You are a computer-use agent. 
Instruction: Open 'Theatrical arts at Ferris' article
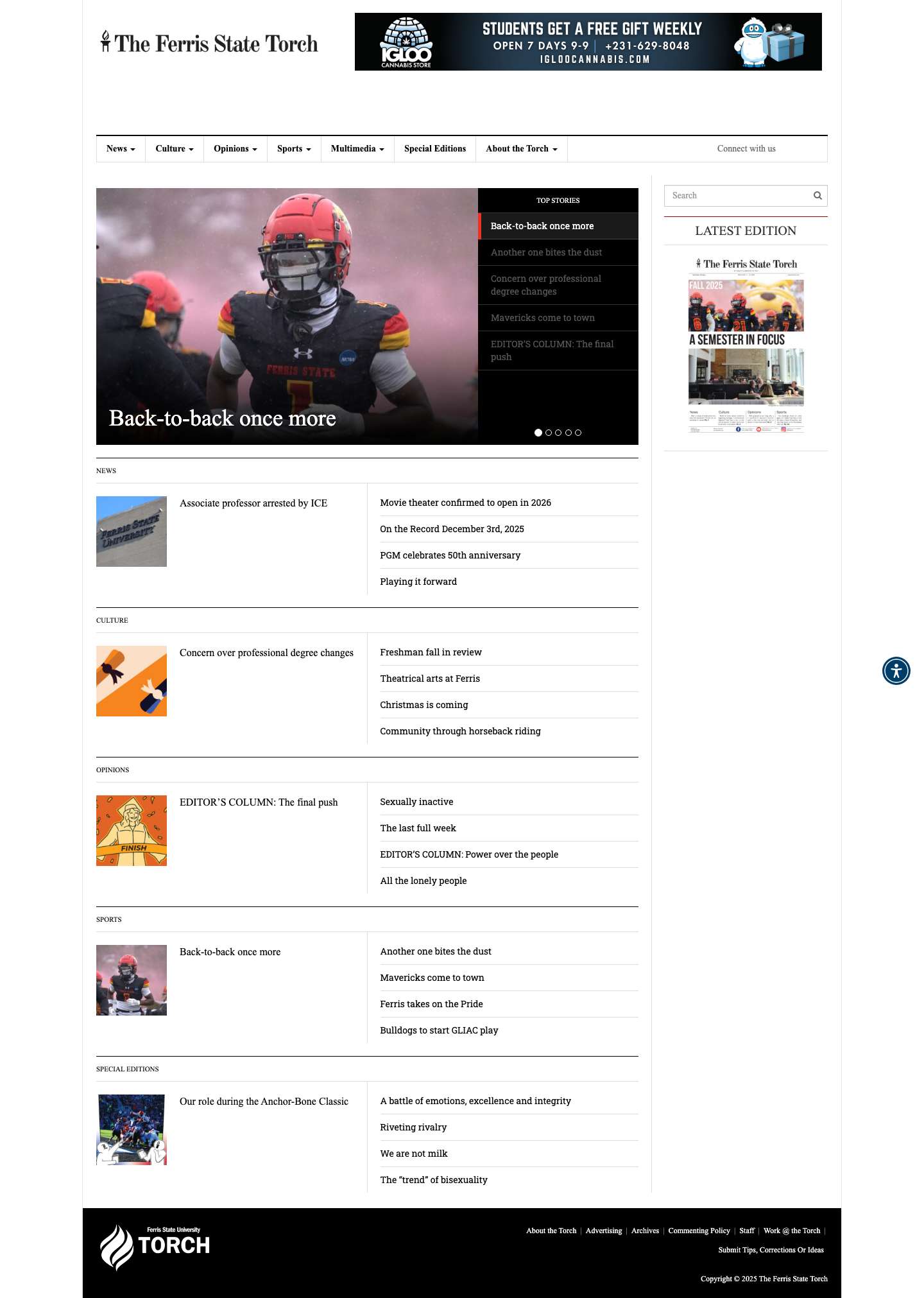pos(430,679)
